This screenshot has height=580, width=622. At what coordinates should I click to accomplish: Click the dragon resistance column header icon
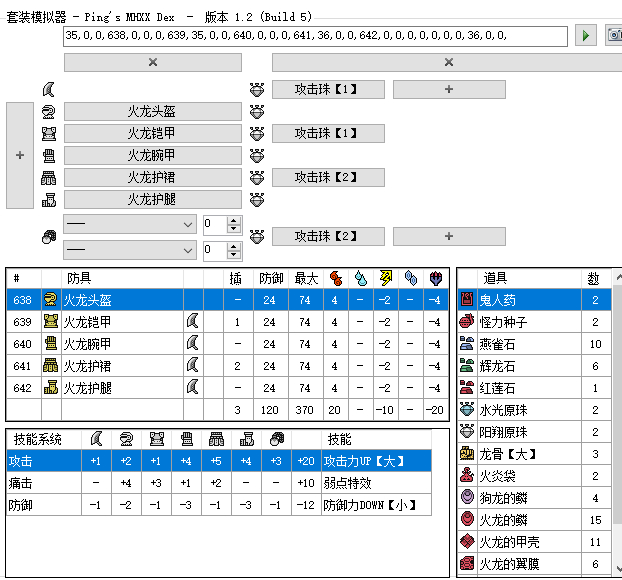click(436, 278)
